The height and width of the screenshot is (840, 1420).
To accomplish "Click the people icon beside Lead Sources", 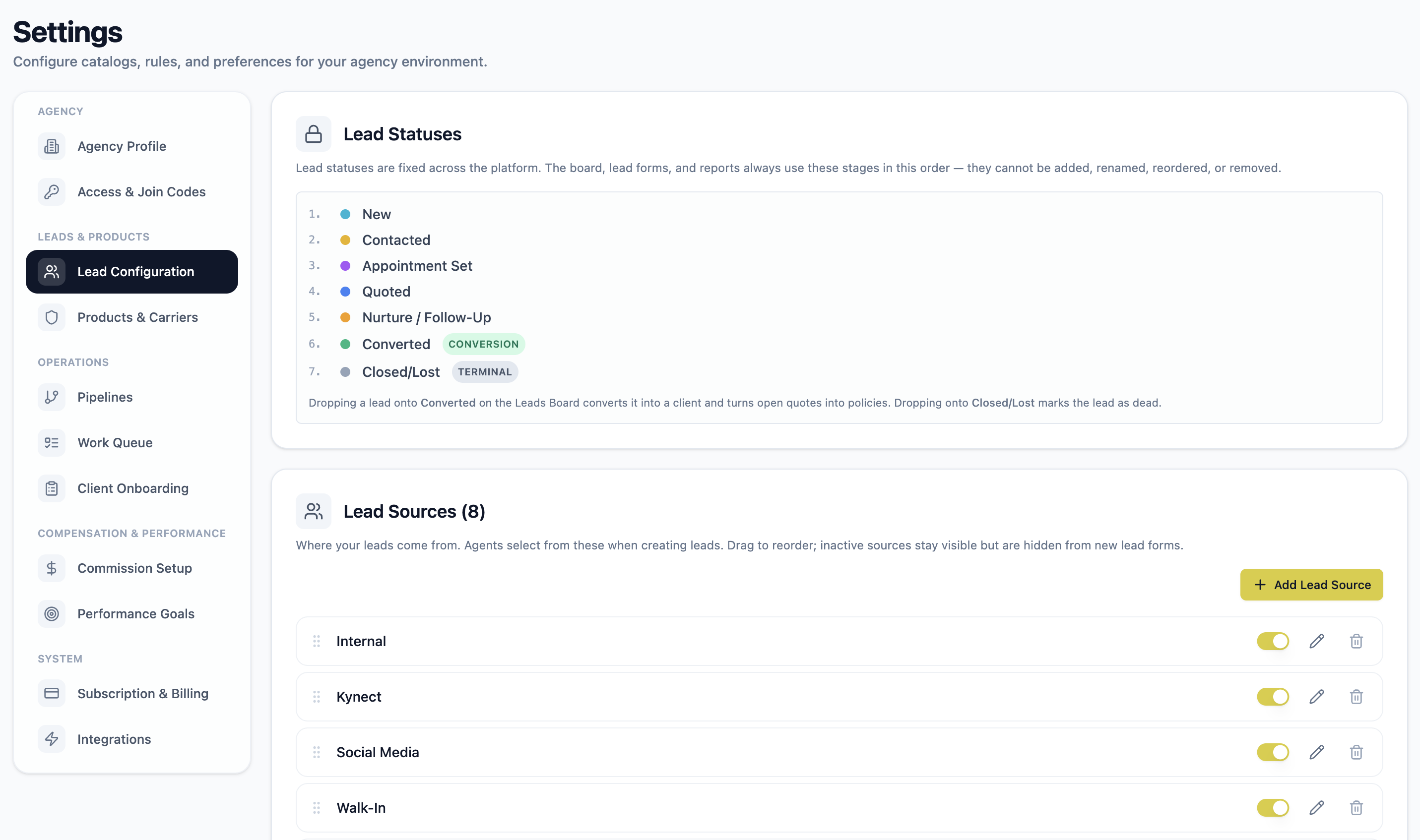I will coord(314,512).
